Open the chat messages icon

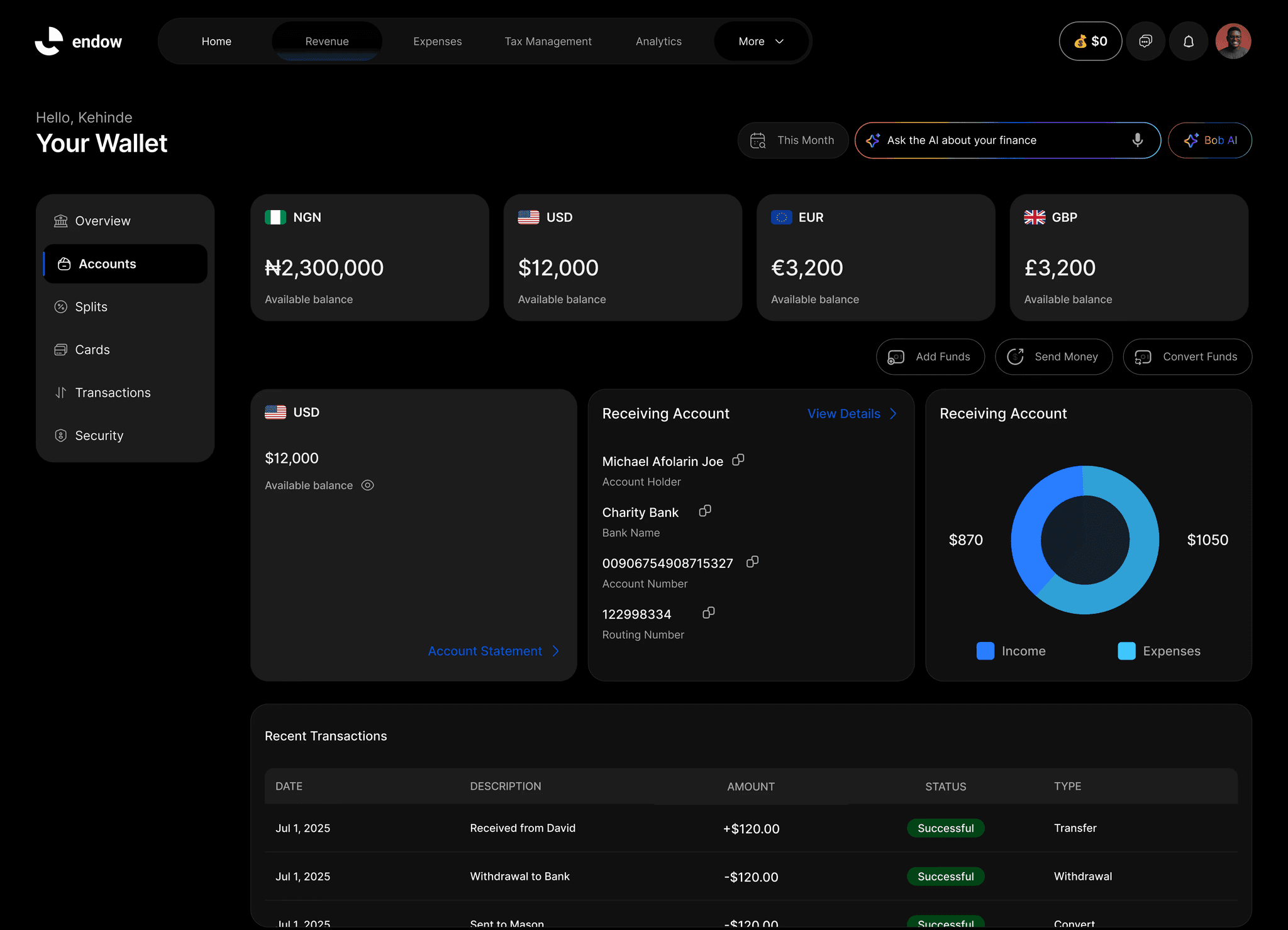1145,42
